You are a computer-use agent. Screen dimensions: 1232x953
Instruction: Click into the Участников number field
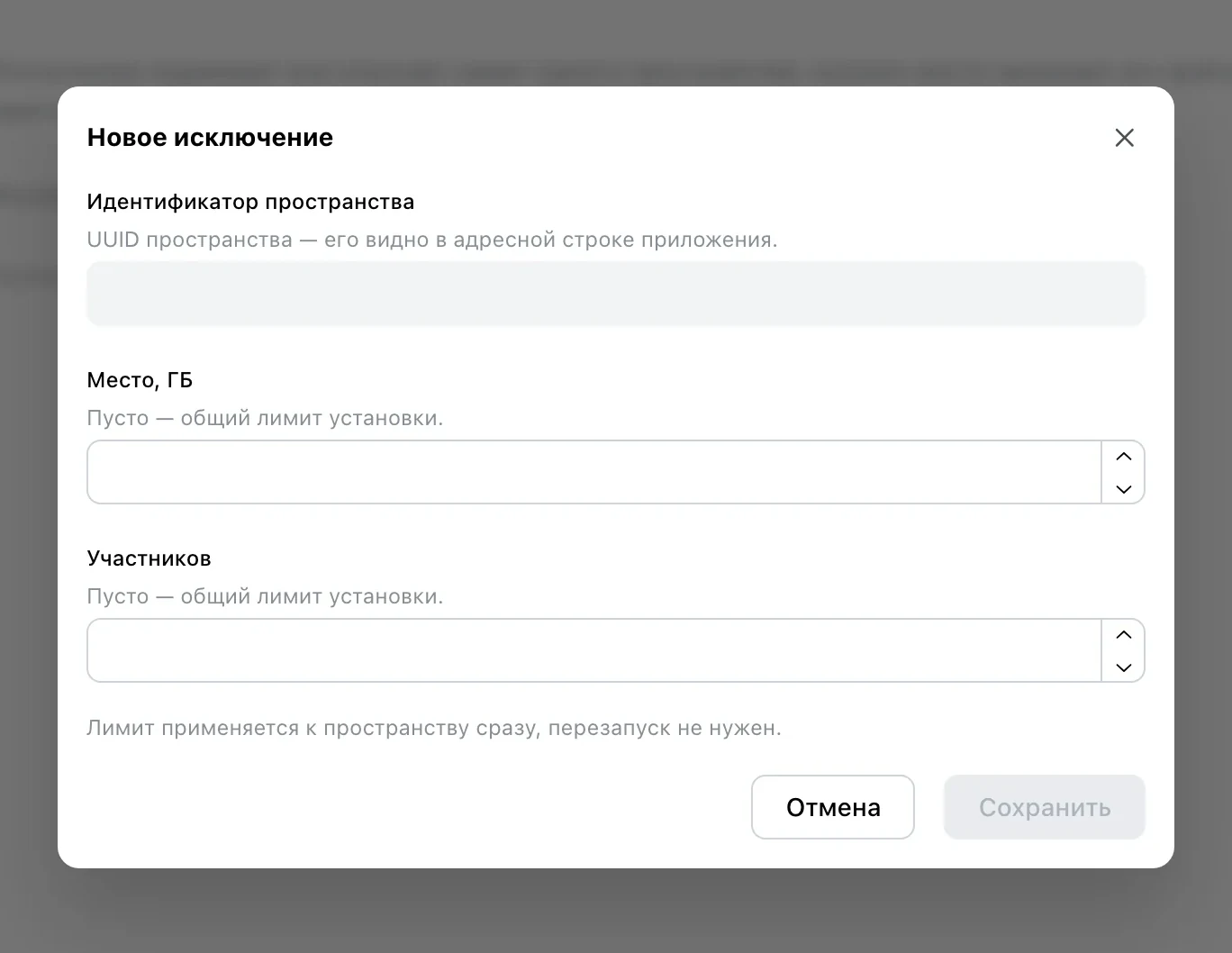(594, 650)
